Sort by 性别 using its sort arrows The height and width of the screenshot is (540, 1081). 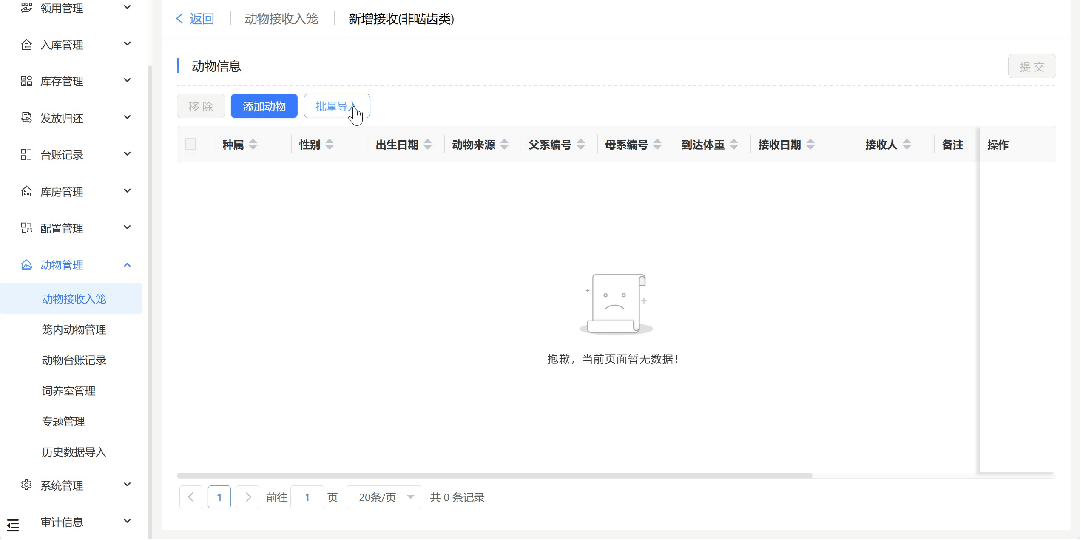(330, 145)
